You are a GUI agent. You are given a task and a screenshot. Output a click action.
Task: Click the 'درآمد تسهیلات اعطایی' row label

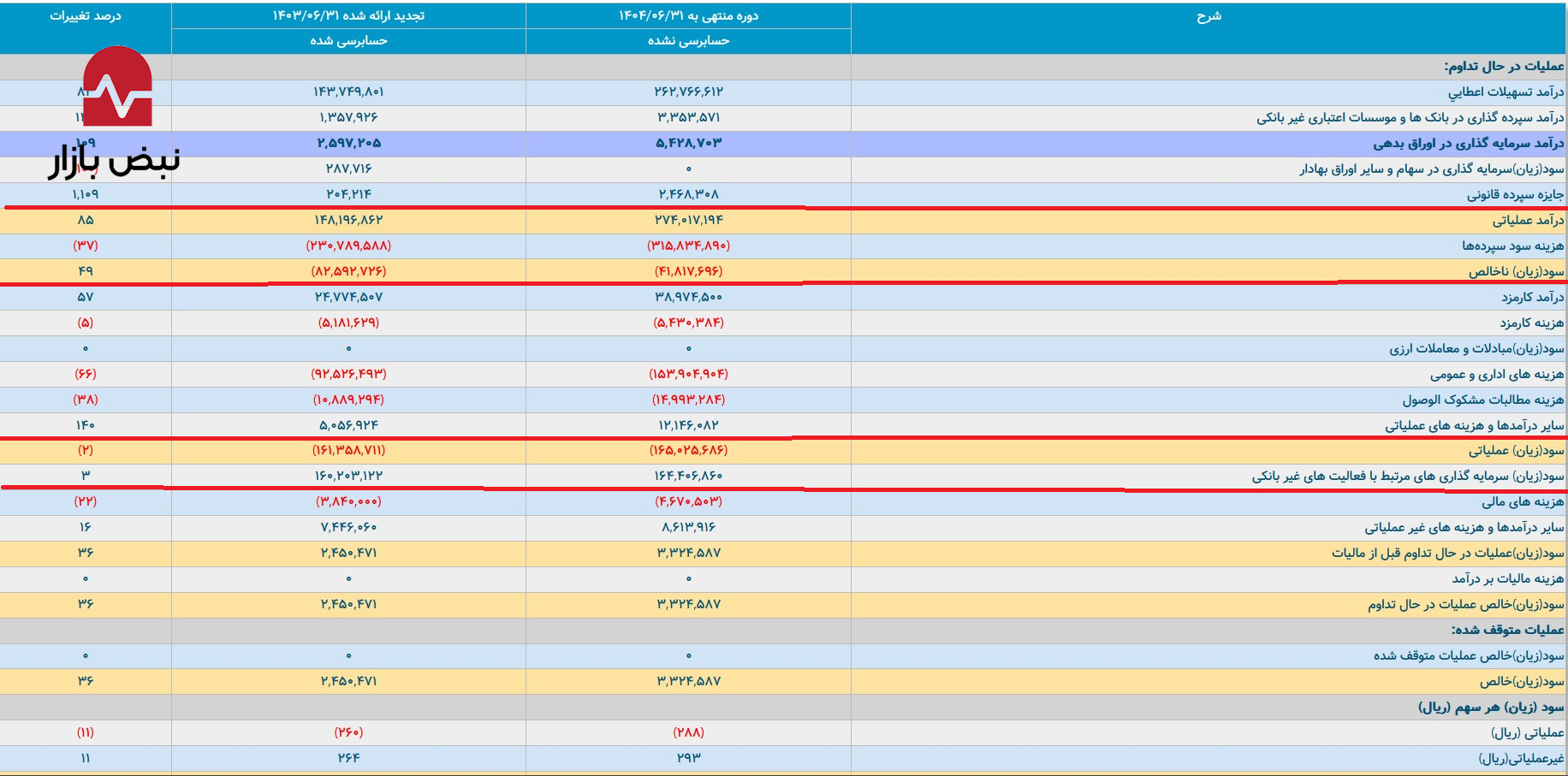(1506, 92)
